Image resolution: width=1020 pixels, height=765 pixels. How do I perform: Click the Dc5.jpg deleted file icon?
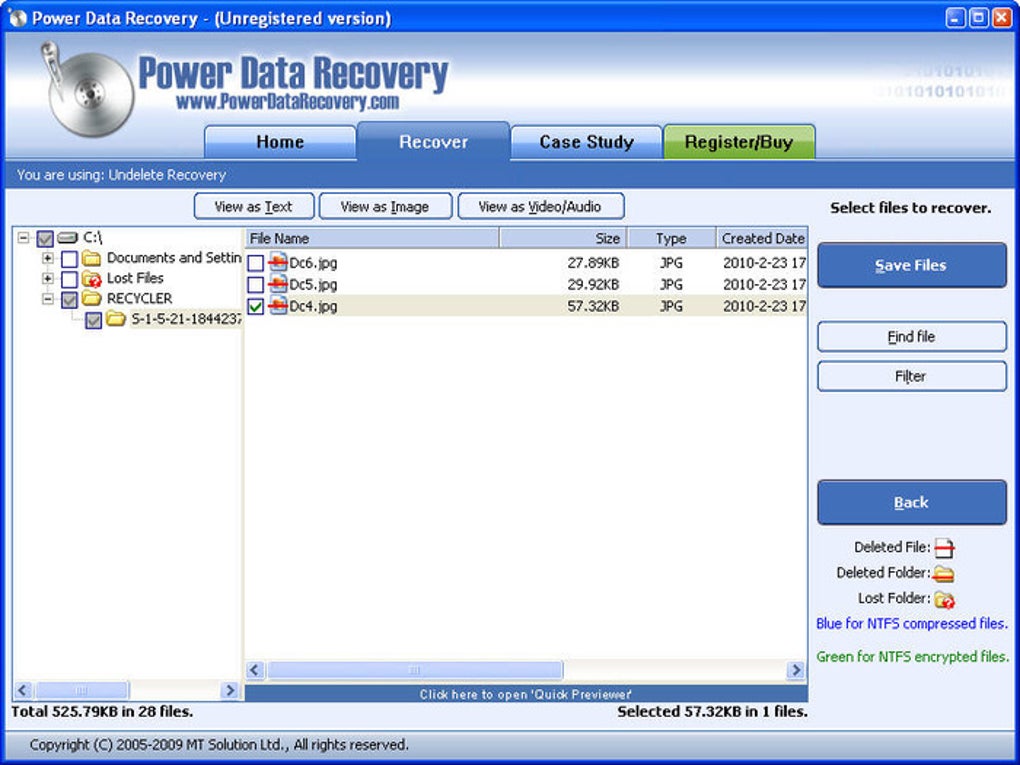coord(278,284)
